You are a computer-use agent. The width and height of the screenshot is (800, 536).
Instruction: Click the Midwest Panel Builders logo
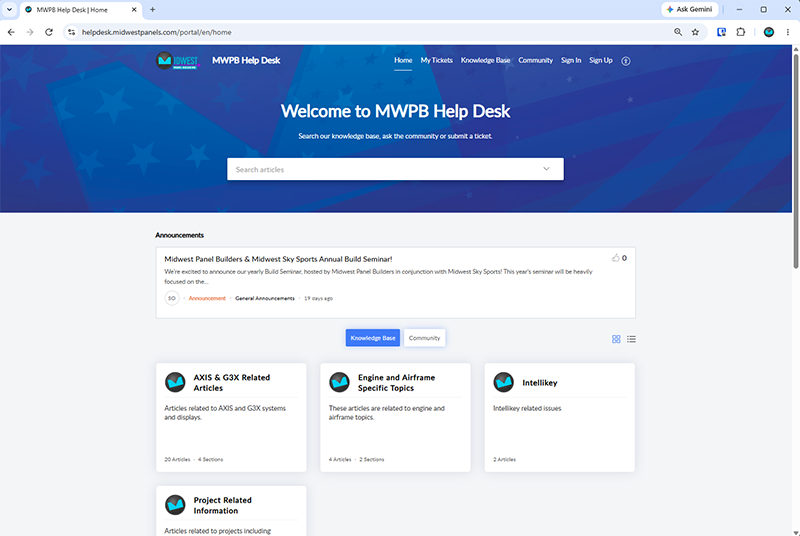pyautogui.click(x=177, y=61)
